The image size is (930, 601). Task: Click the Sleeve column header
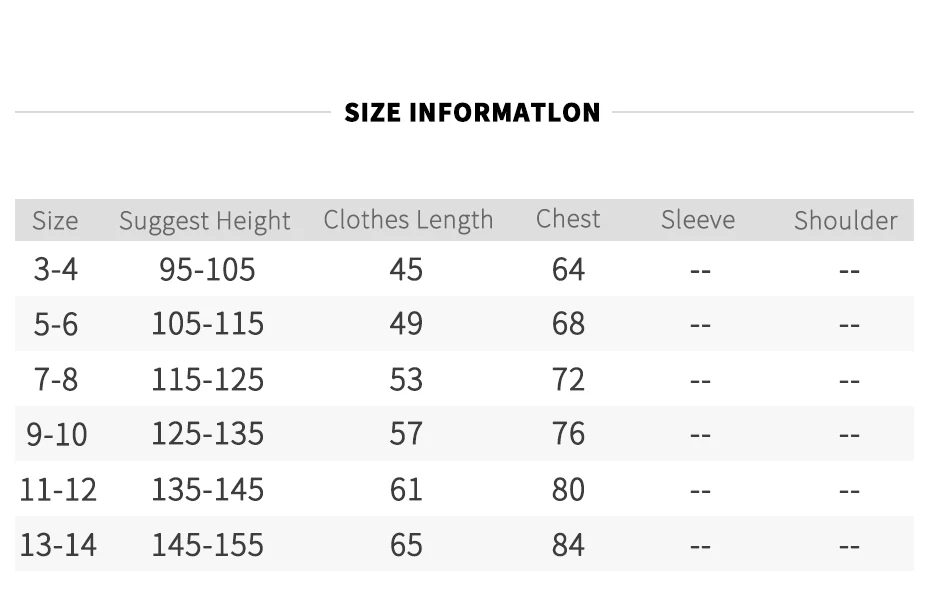pos(698,220)
